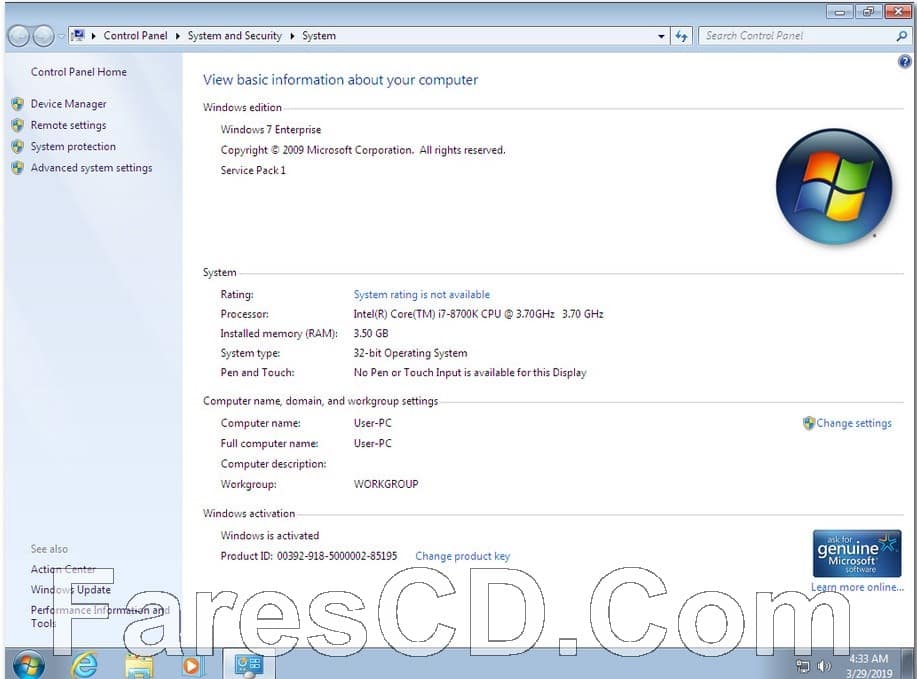Go to Control Panel breadcrumb
This screenshot has width=917, height=679.
pos(135,36)
